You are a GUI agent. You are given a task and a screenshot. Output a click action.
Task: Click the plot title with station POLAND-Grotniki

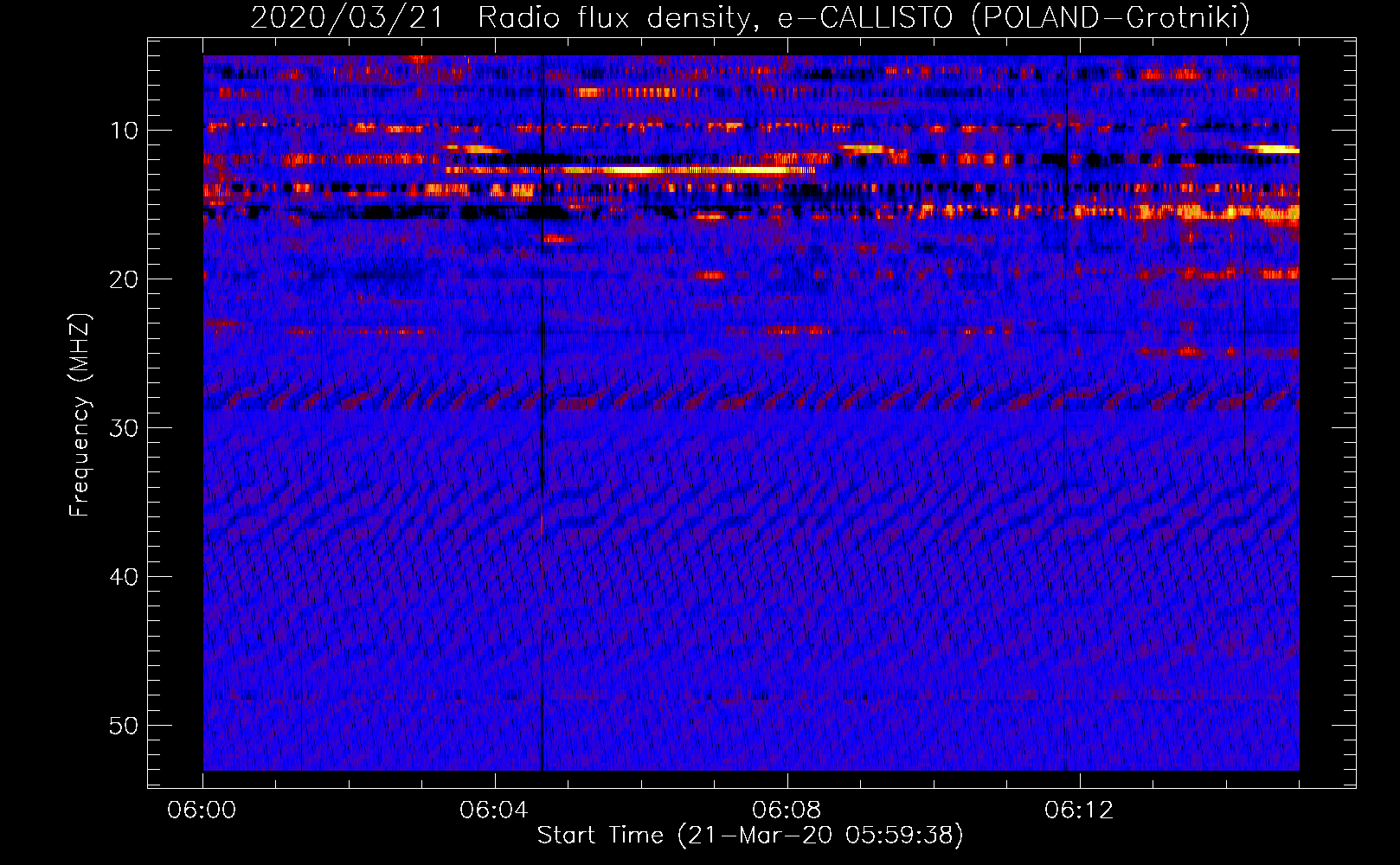point(750,17)
